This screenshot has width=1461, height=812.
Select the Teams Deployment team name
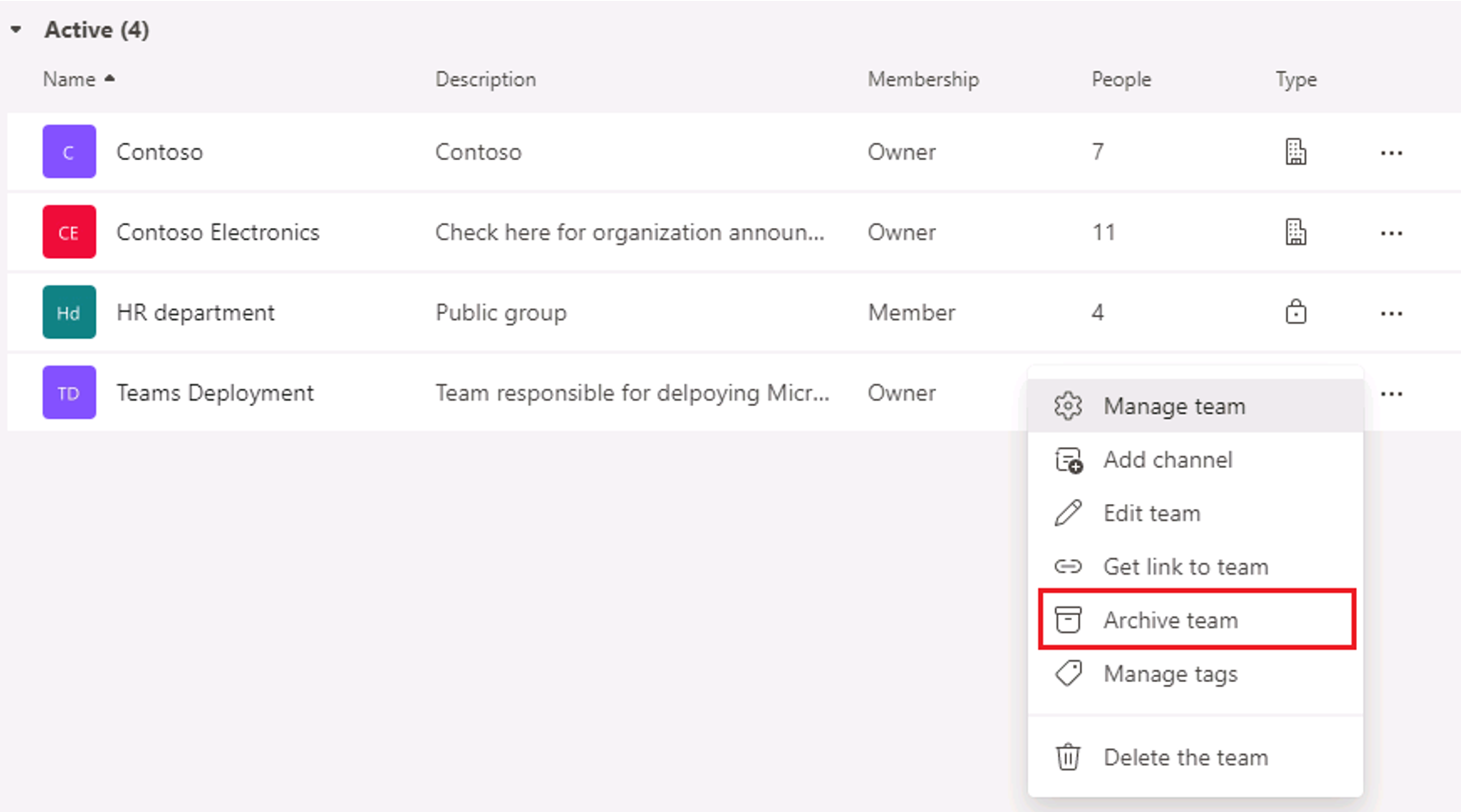[x=215, y=393]
